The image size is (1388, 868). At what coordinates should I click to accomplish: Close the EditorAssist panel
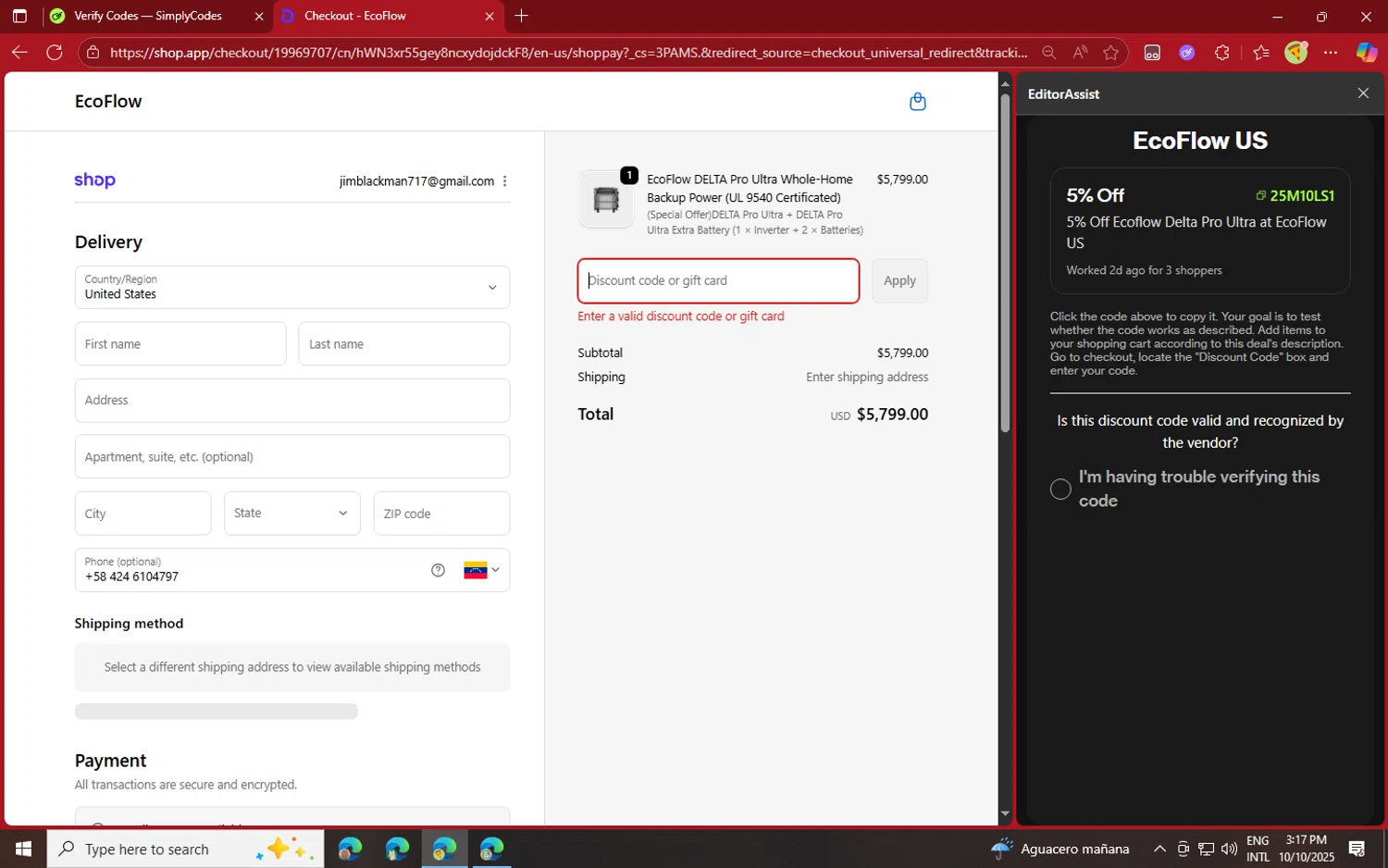click(x=1363, y=93)
